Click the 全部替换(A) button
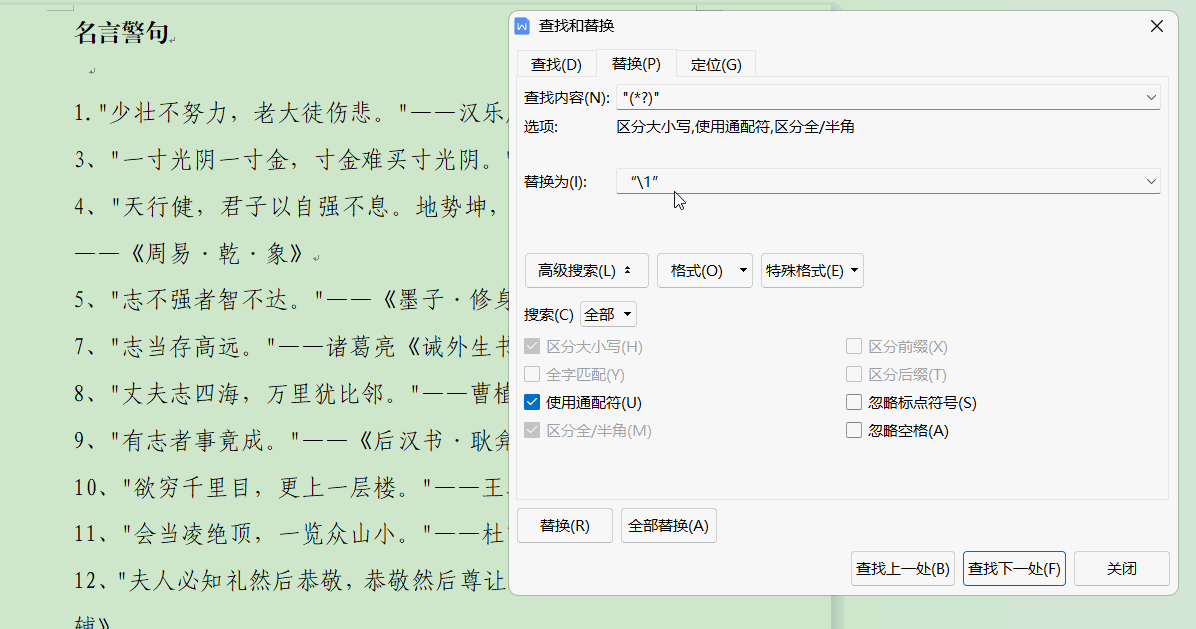 pos(668,526)
